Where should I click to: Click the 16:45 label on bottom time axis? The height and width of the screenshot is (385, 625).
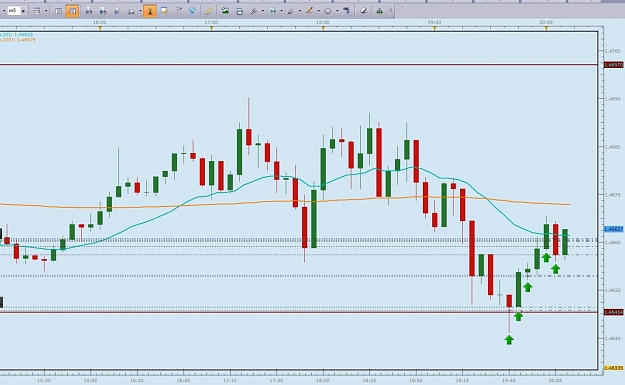[183, 381]
